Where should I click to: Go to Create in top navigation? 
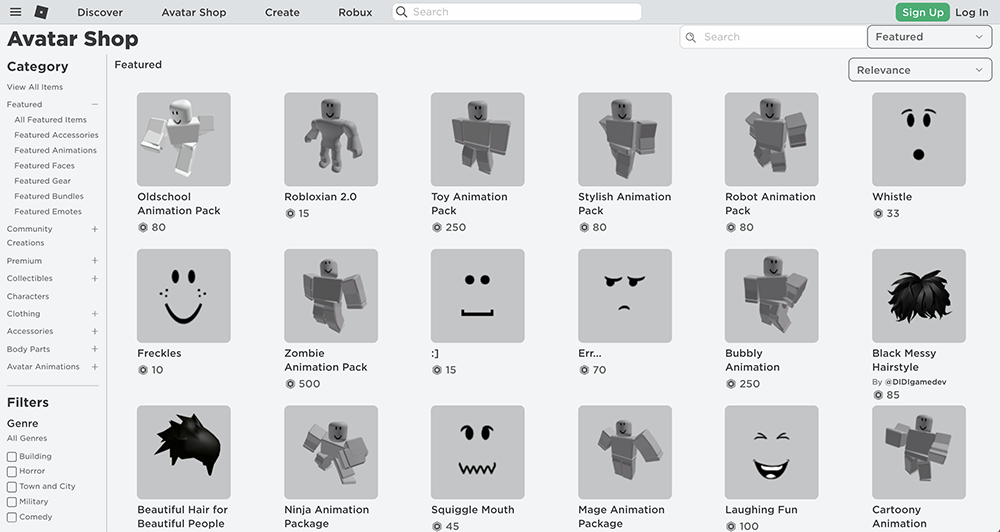coord(282,12)
